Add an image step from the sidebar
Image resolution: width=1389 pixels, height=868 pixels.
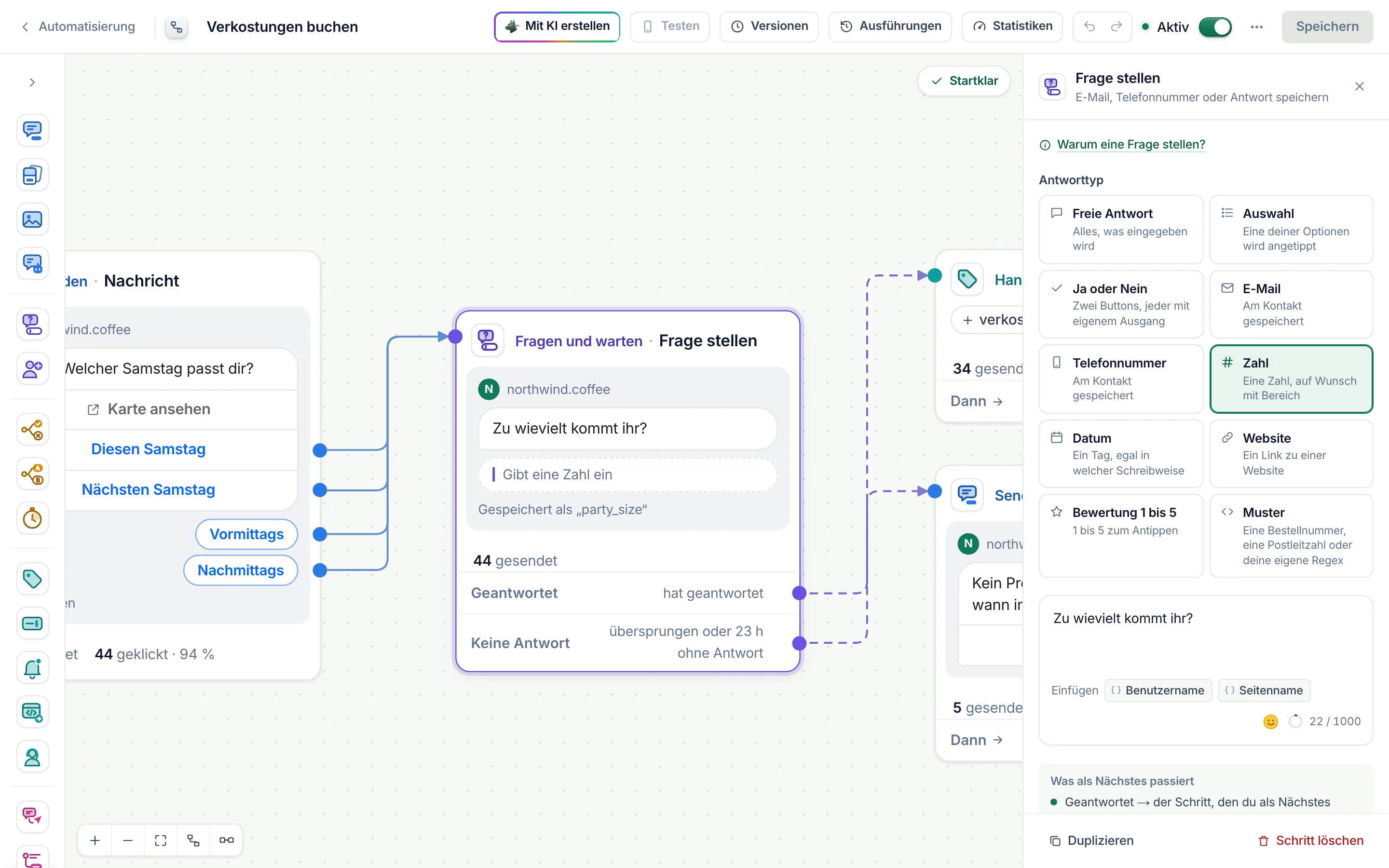point(32,219)
